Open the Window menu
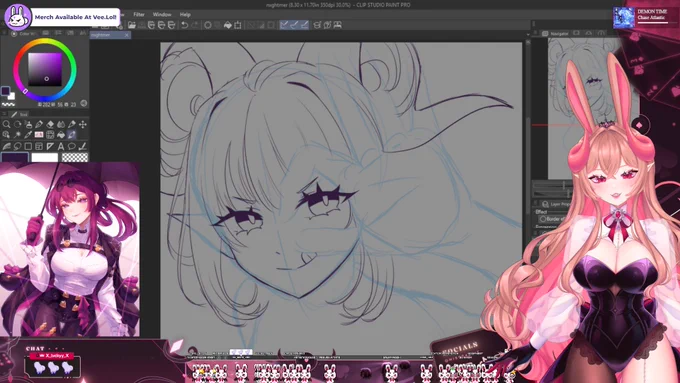 (x=162, y=14)
